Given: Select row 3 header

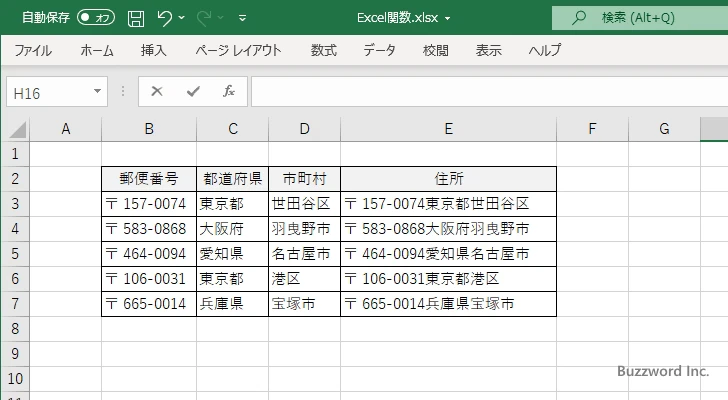Looking at the screenshot, I should [x=15, y=204].
